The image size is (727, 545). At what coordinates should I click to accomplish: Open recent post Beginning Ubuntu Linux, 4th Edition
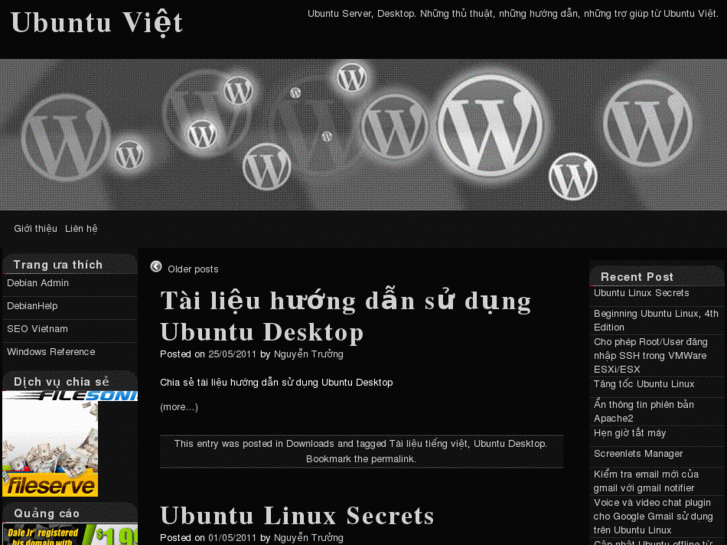(656, 321)
